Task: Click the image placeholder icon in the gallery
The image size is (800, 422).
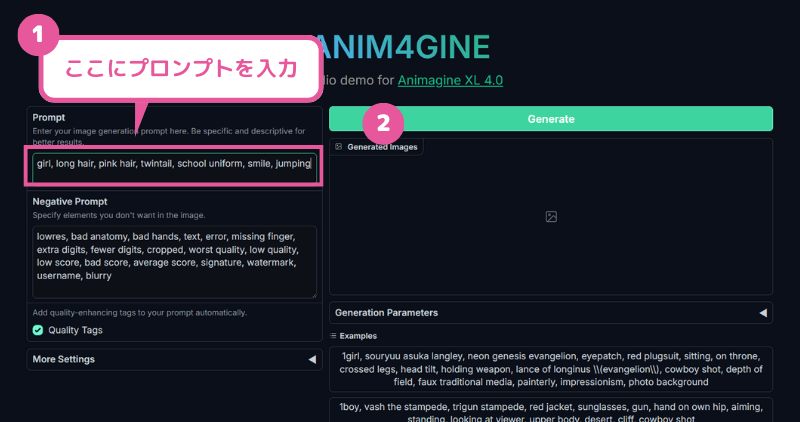Action: [551, 216]
